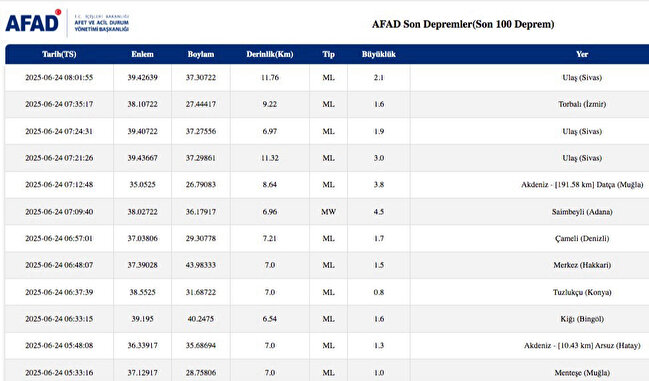The width and height of the screenshot is (649, 381).
Task: Click the MW type cell
Action: click(329, 212)
